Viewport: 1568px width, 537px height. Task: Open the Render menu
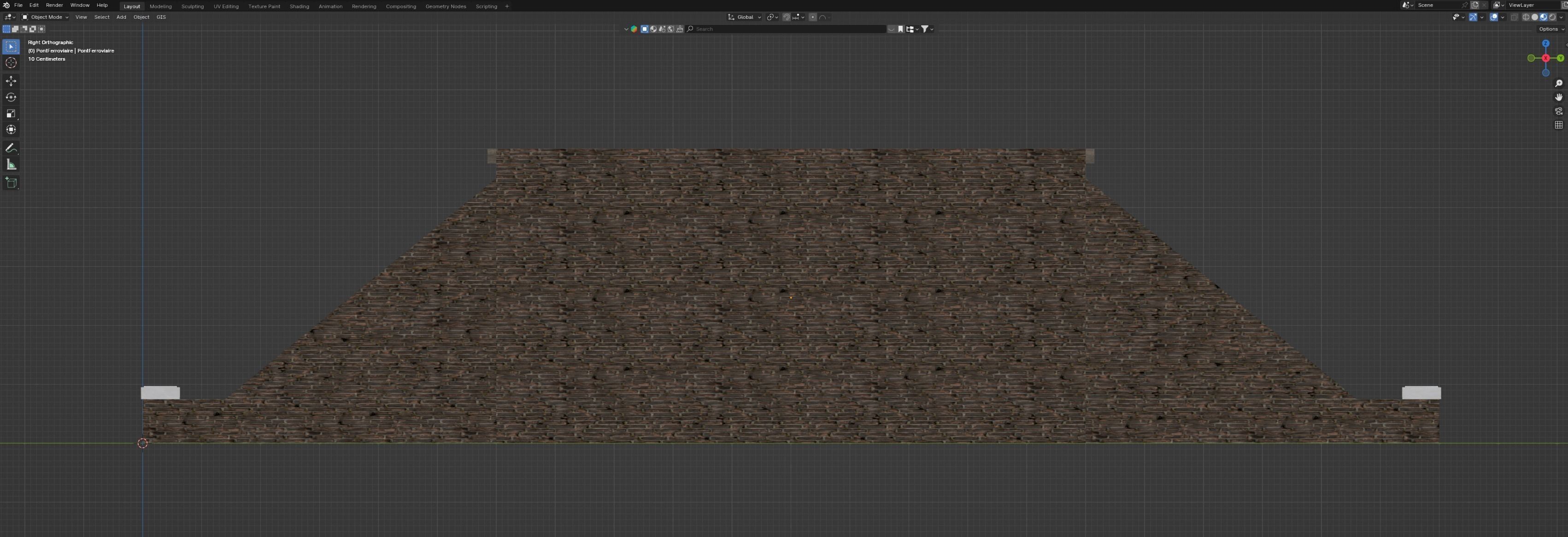tap(54, 5)
